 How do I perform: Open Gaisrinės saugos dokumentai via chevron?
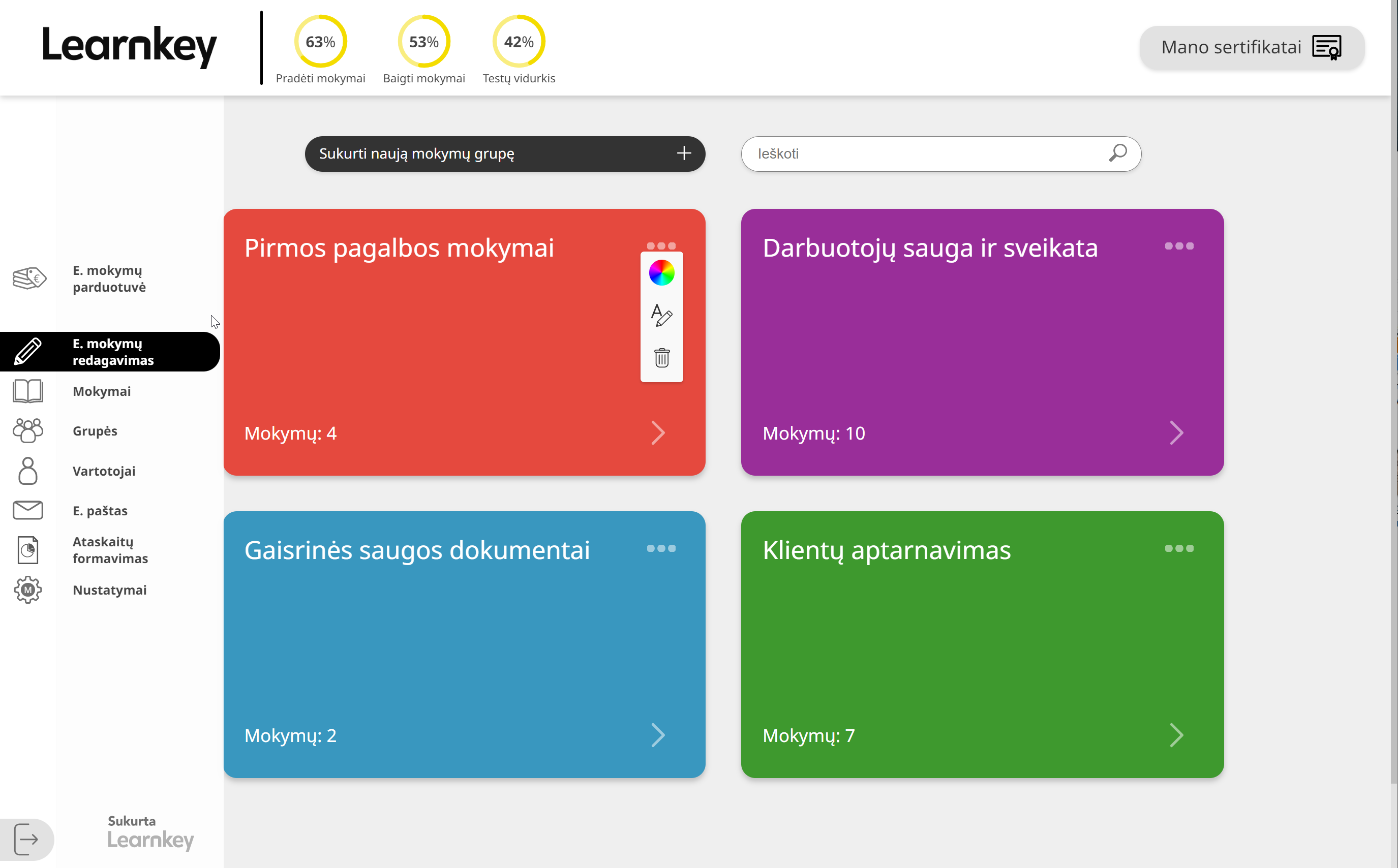[658, 735]
